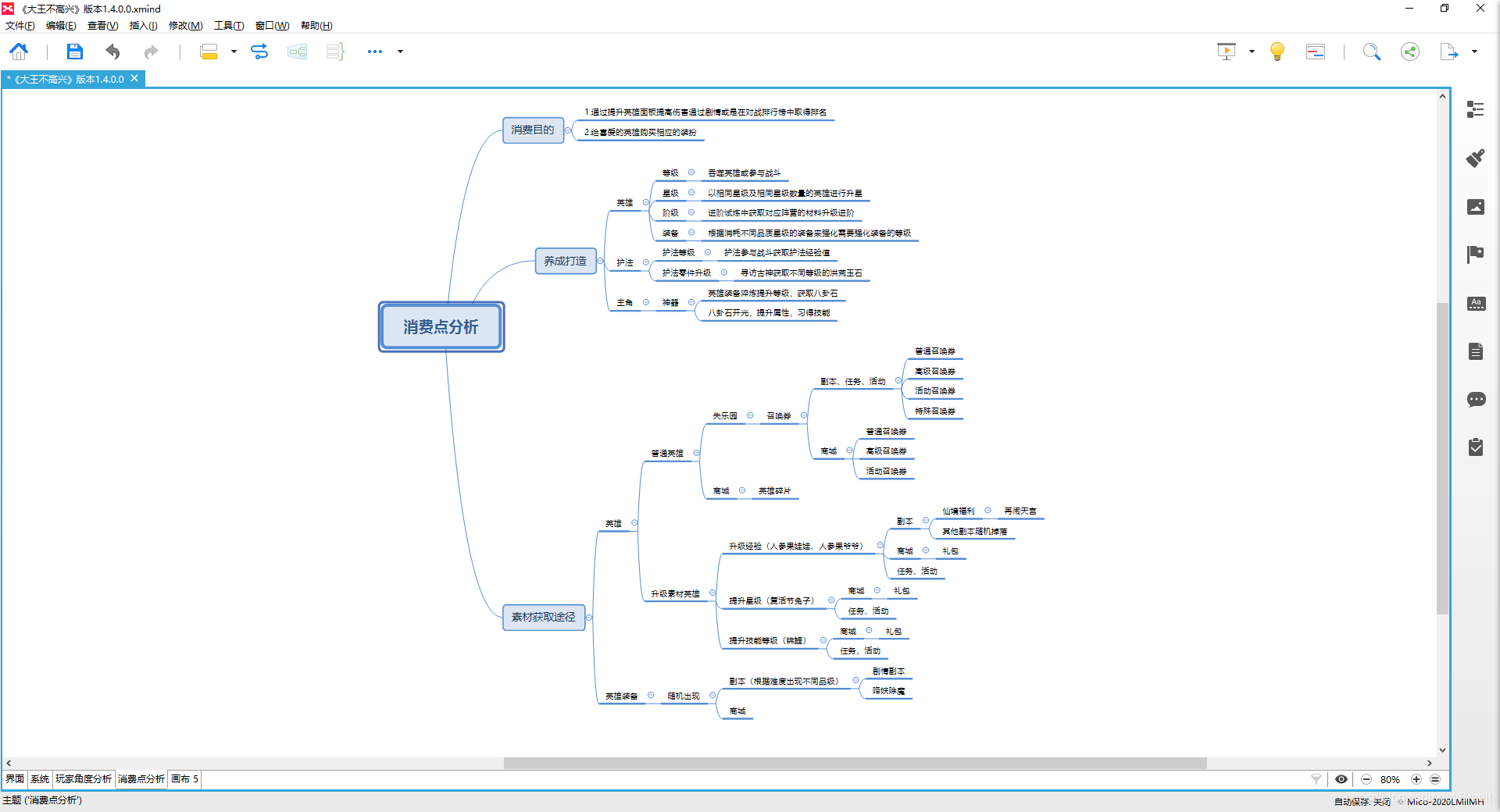Image resolution: width=1500 pixels, height=812 pixels.
Task: Go to the Home screen icon
Action: pos(19,52)
